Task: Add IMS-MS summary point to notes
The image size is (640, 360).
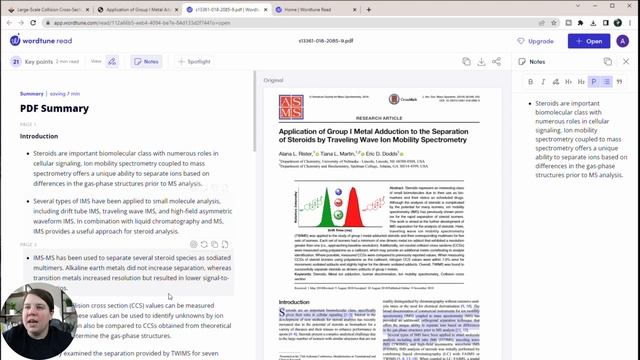Action: tap(225, 244)
